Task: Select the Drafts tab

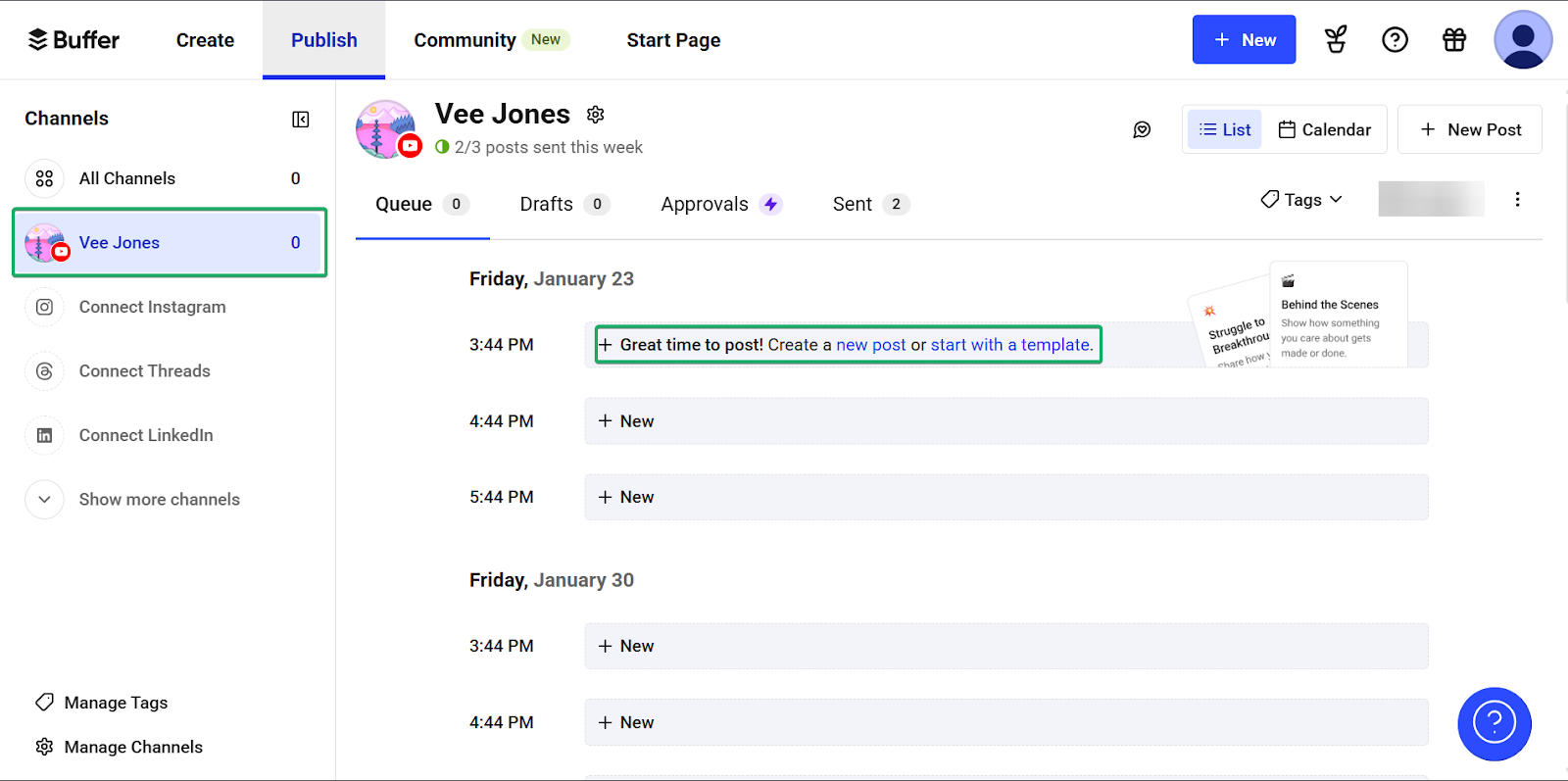Action: click(x=564, y=204)
